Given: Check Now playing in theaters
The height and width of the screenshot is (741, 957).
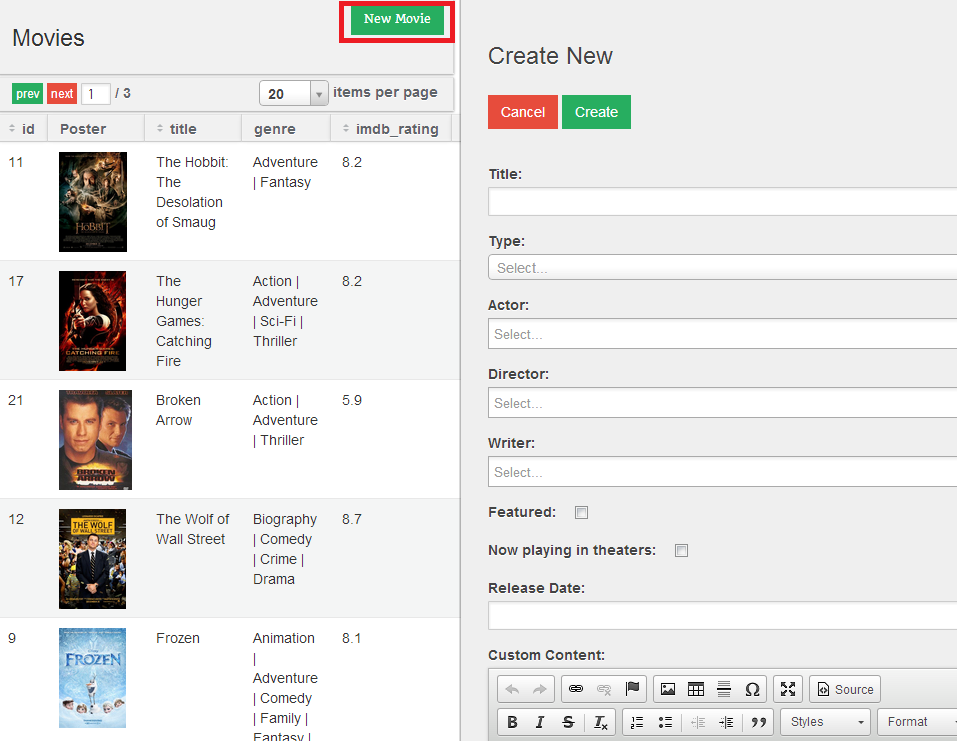Looking at the screenshot, I should (681, 551).
